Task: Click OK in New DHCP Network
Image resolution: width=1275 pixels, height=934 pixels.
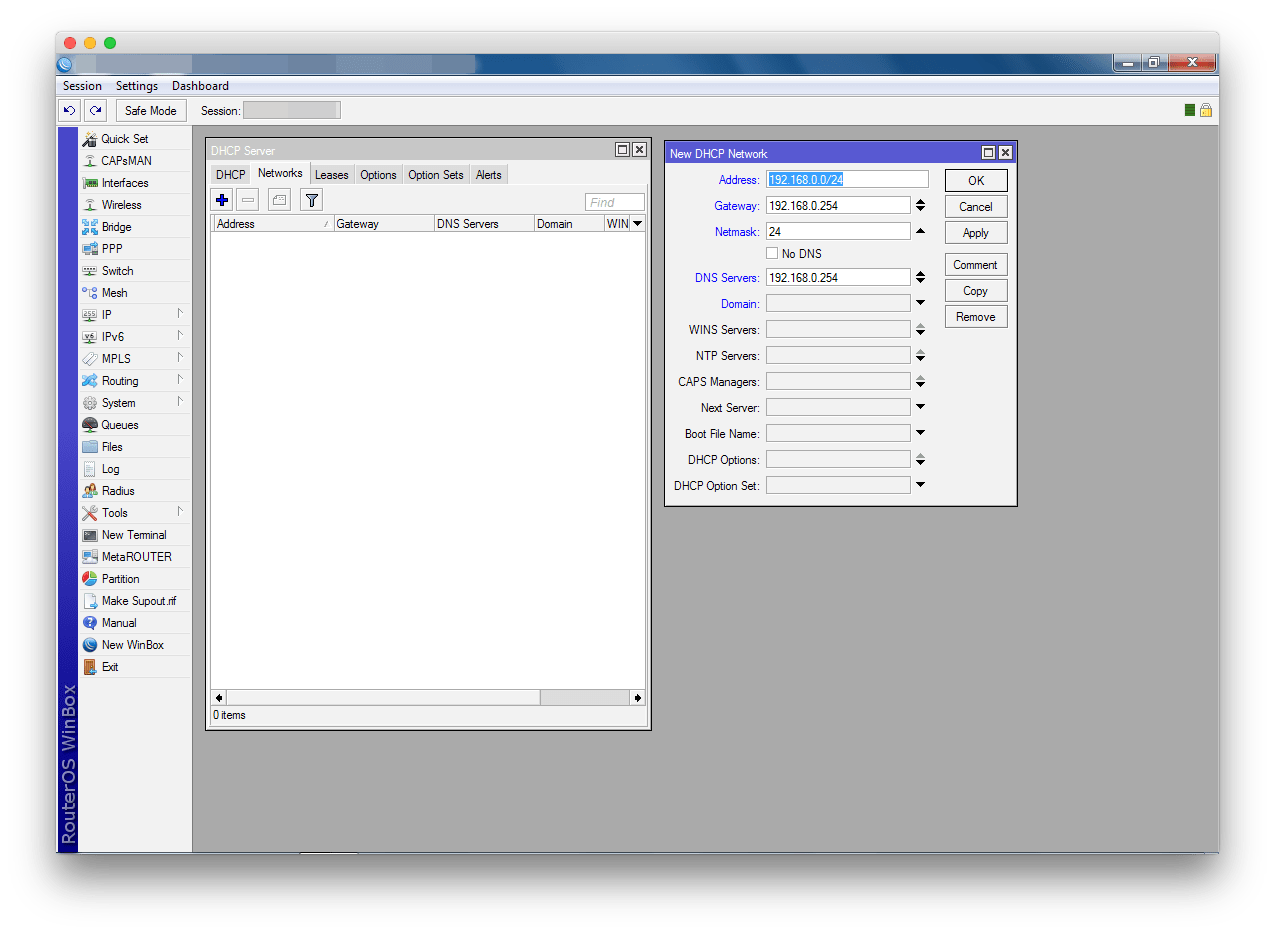Action: pyautogui.click(x=975, y=181)
